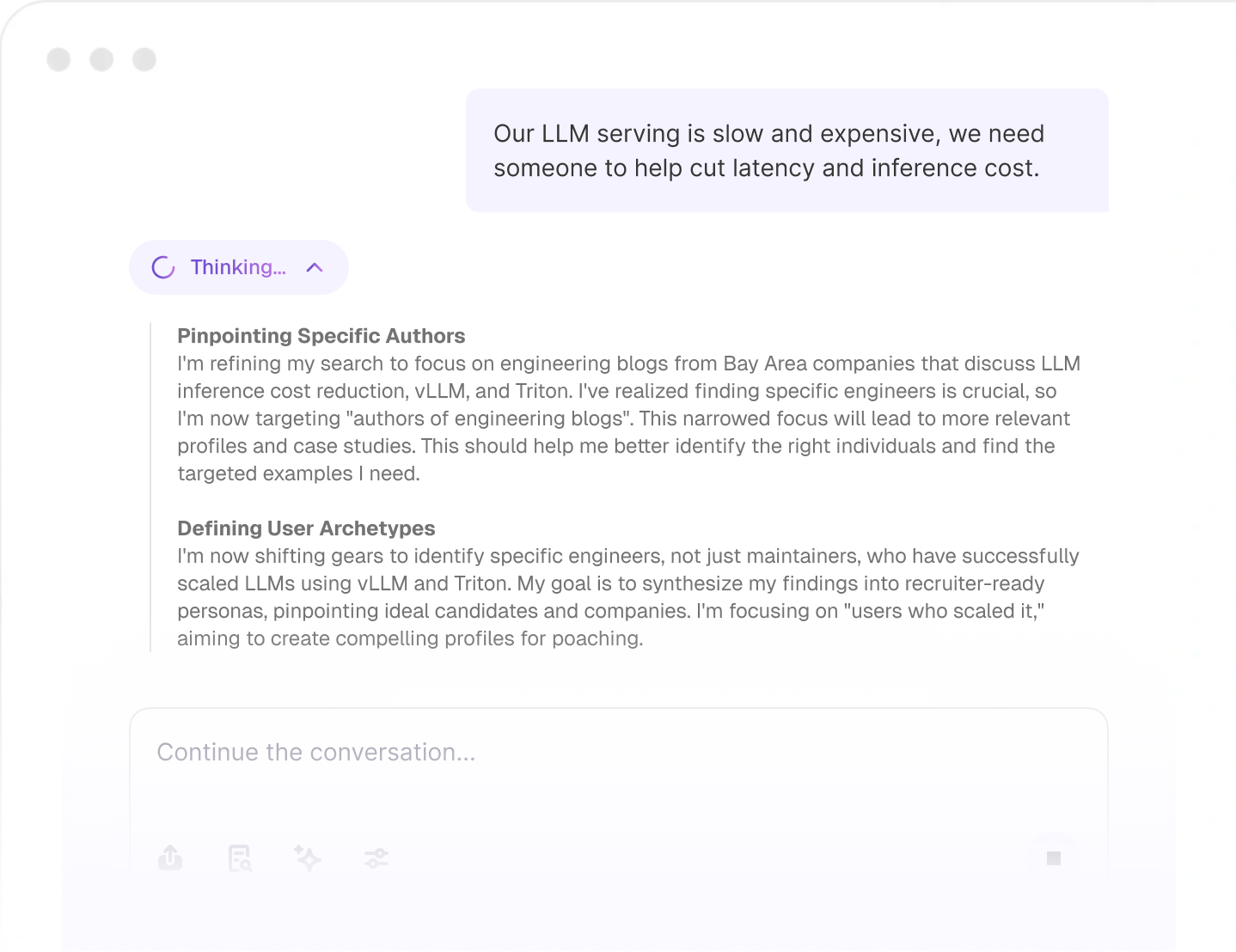Select the "Defining User Archetypes" heading
This screenshot has height=952, width=1236.
tap(306, 528)
